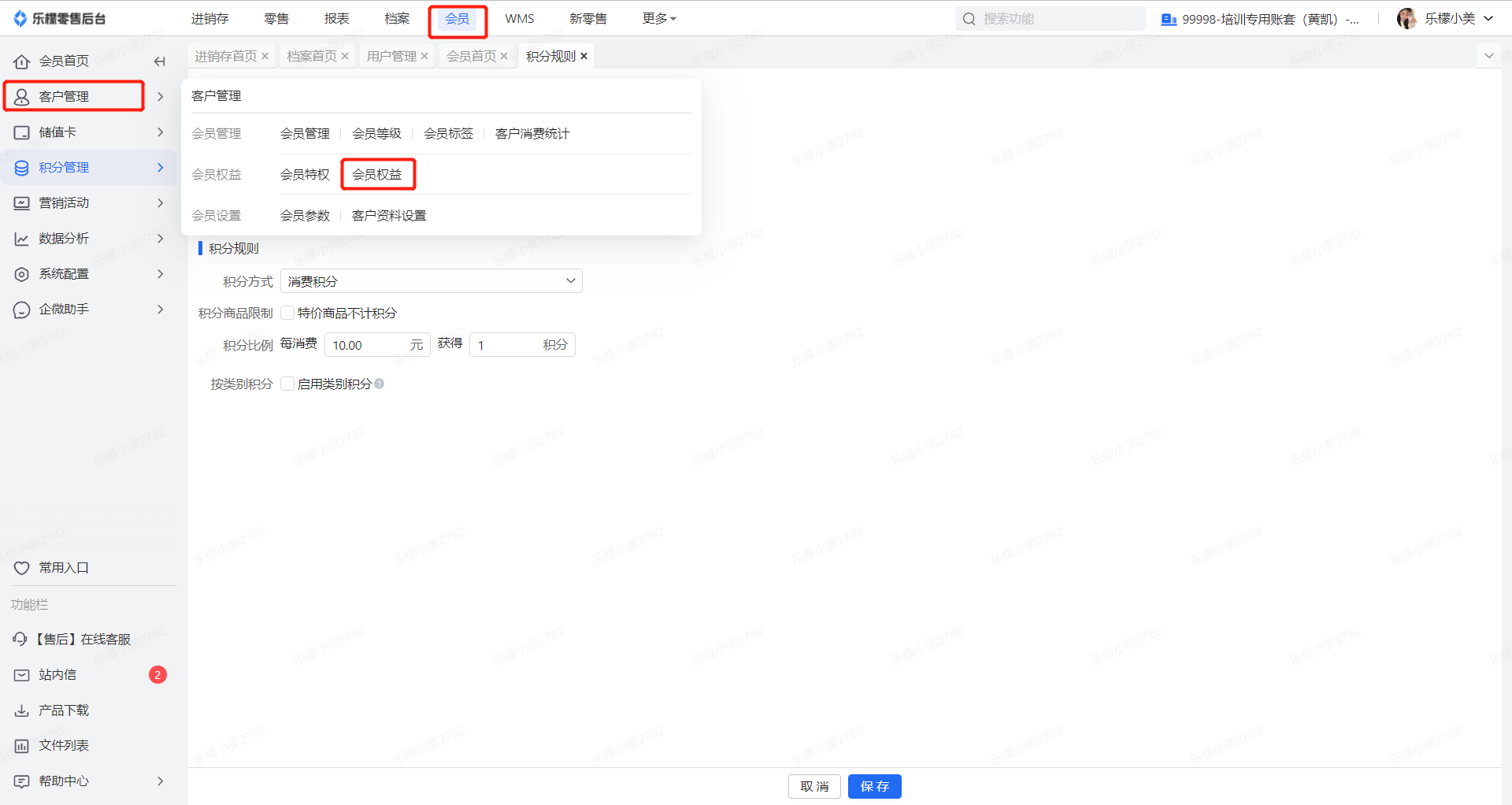
Task: Open 客户资料设置 link
Action: point(389,215)
